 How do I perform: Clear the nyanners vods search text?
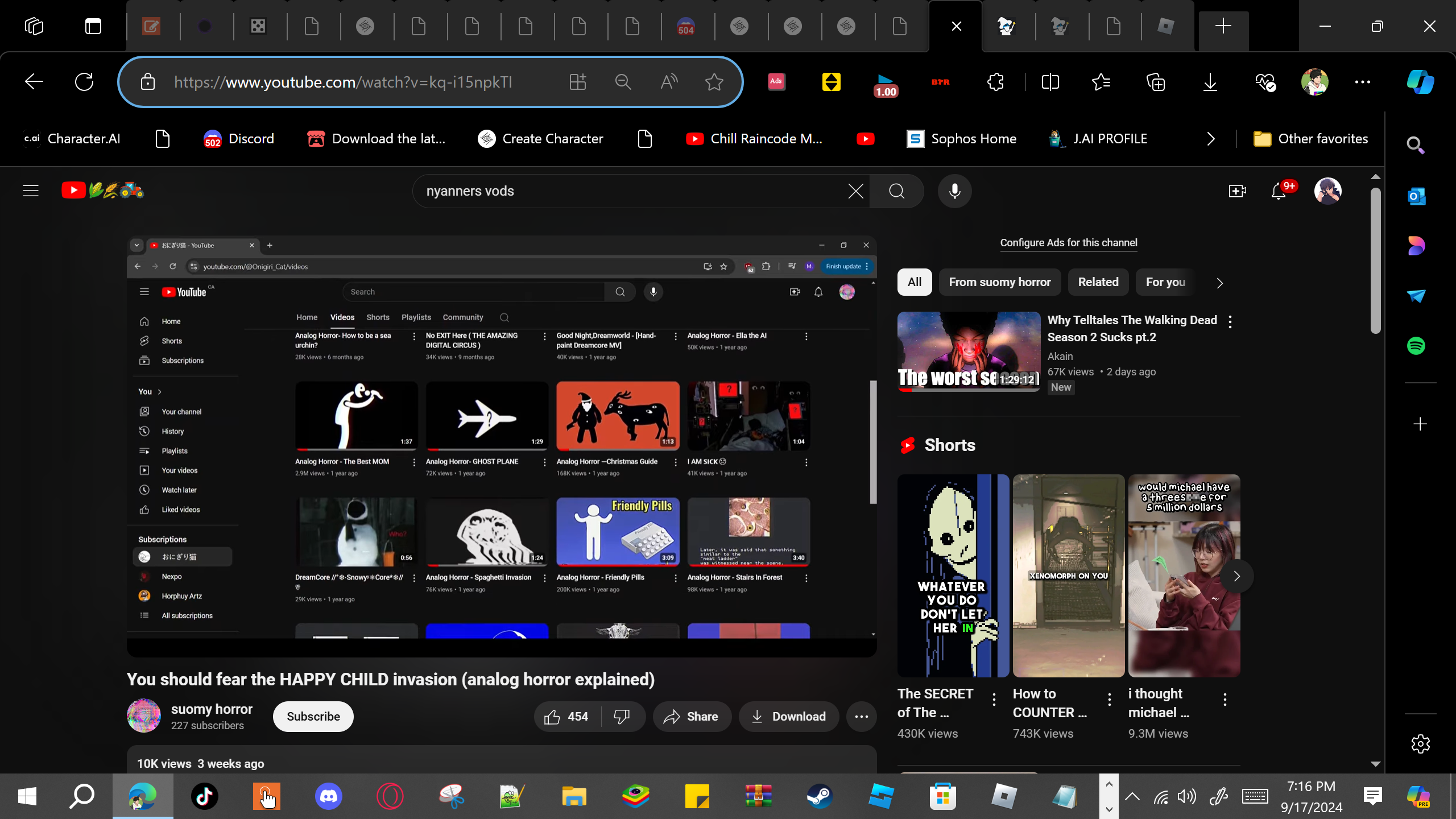855,191
